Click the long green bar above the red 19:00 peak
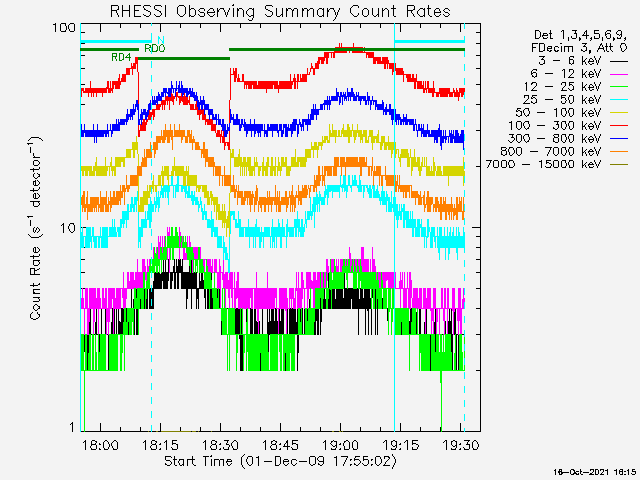This screenshot has height=480, width=640. click(347, 50)
